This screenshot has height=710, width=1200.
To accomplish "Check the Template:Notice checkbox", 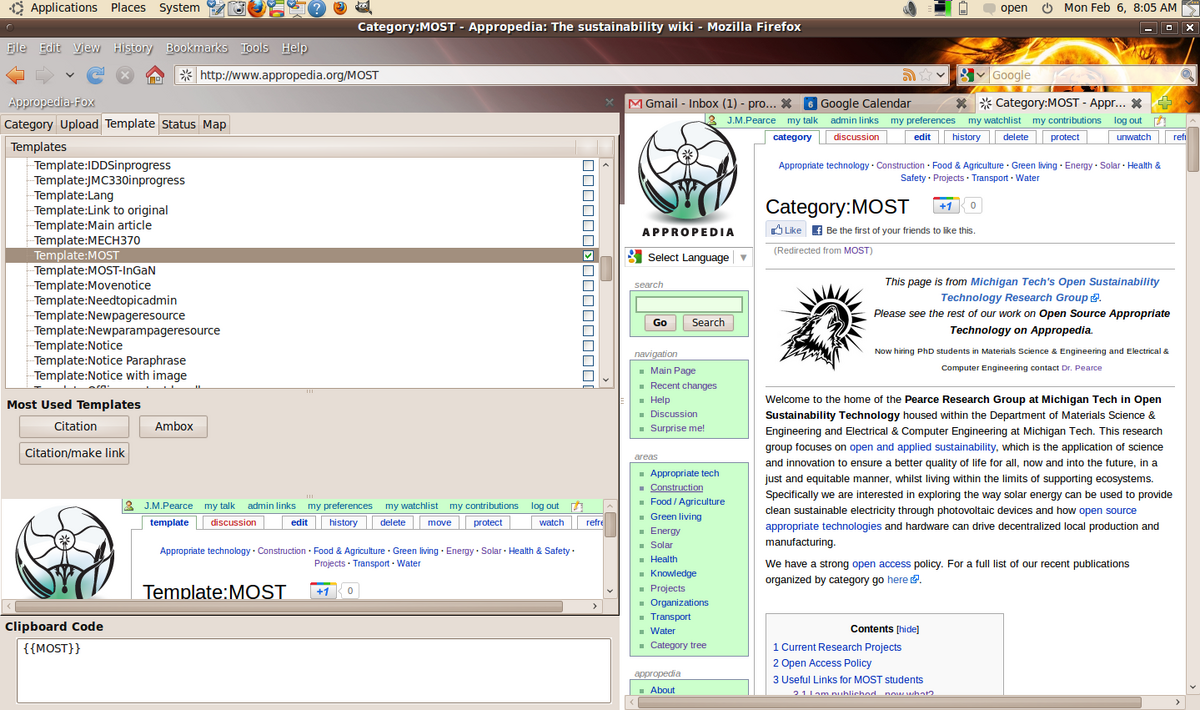I will click(x=588, y=346).
